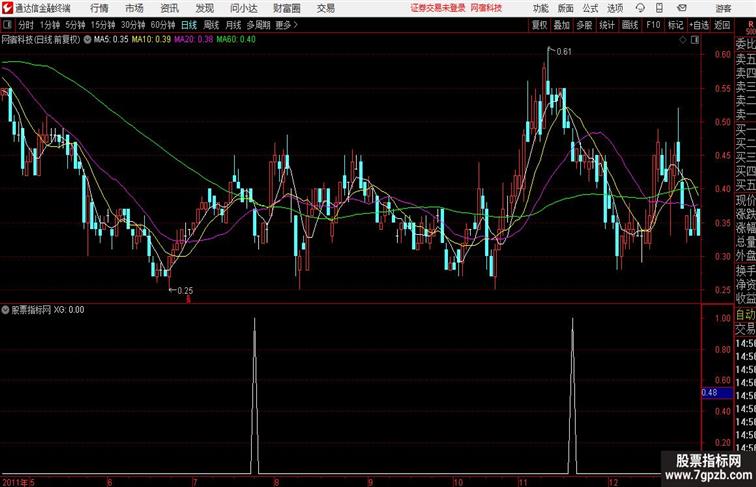756x487 pixels.
Task: Click the 复权 adjustment button
Action: 540,25
